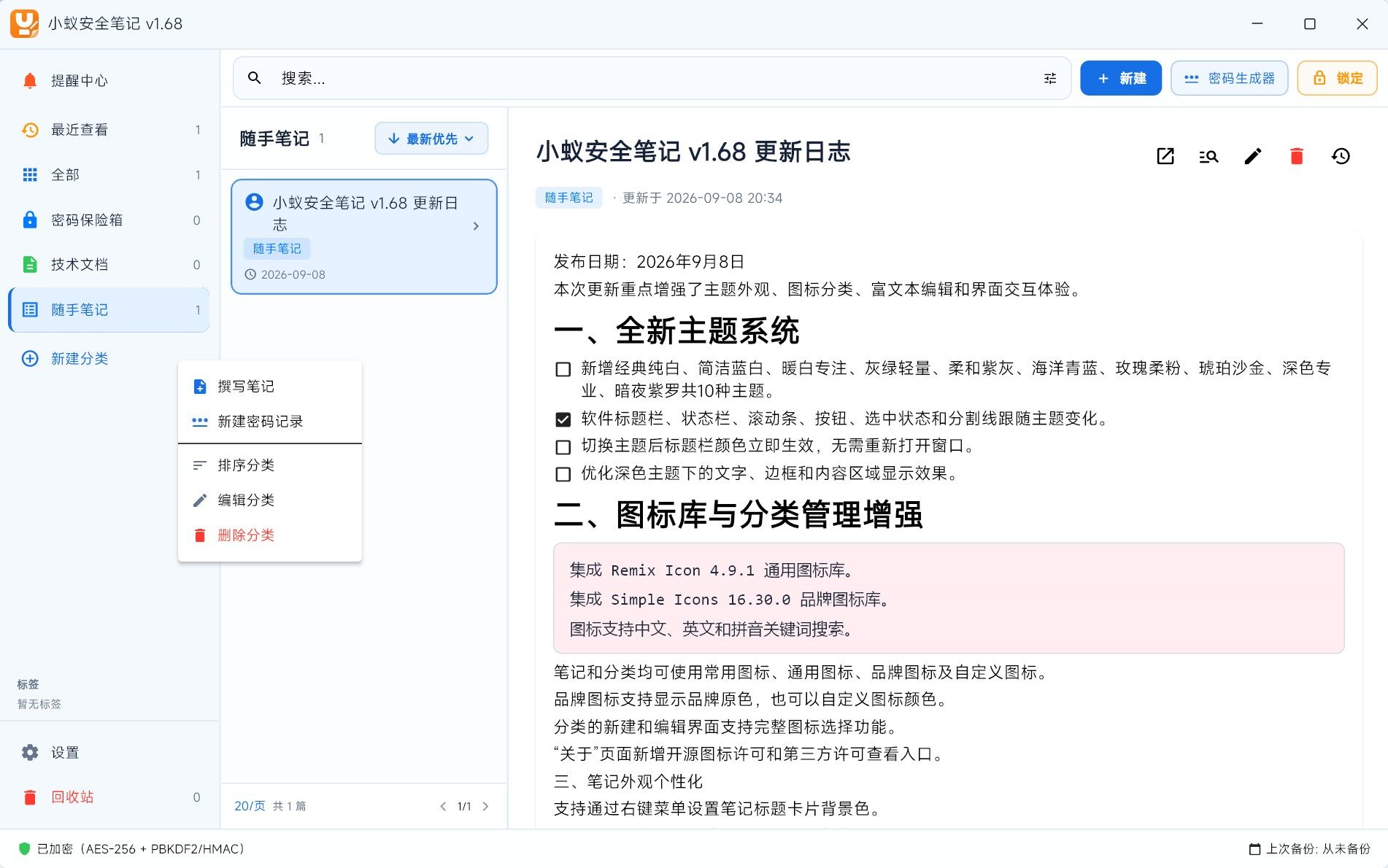
Task: Expand the note card chevron arrow
Action: [x=476, y=226]
